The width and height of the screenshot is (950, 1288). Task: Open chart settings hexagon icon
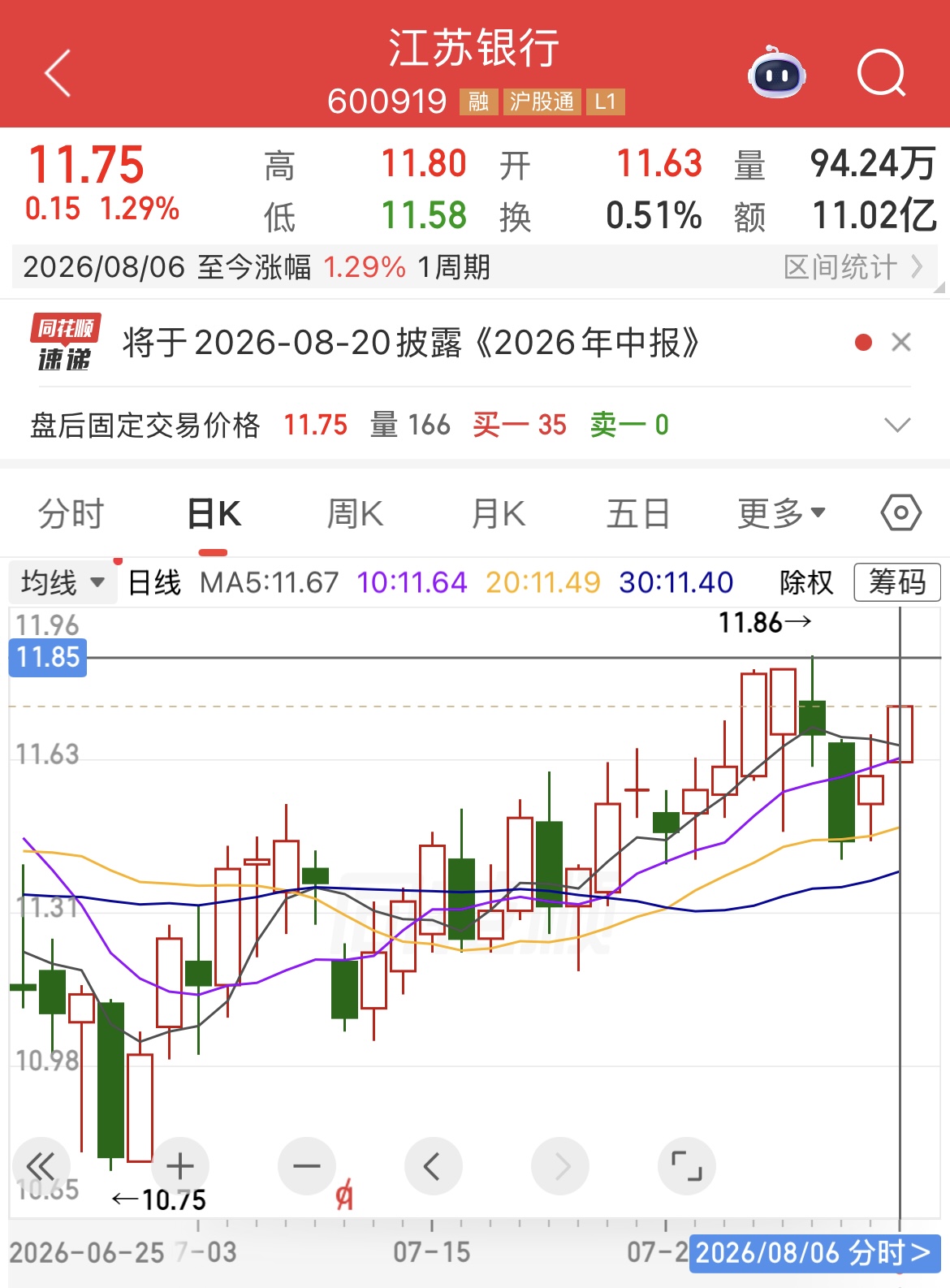pyautogui.click(x=901, y=513)
